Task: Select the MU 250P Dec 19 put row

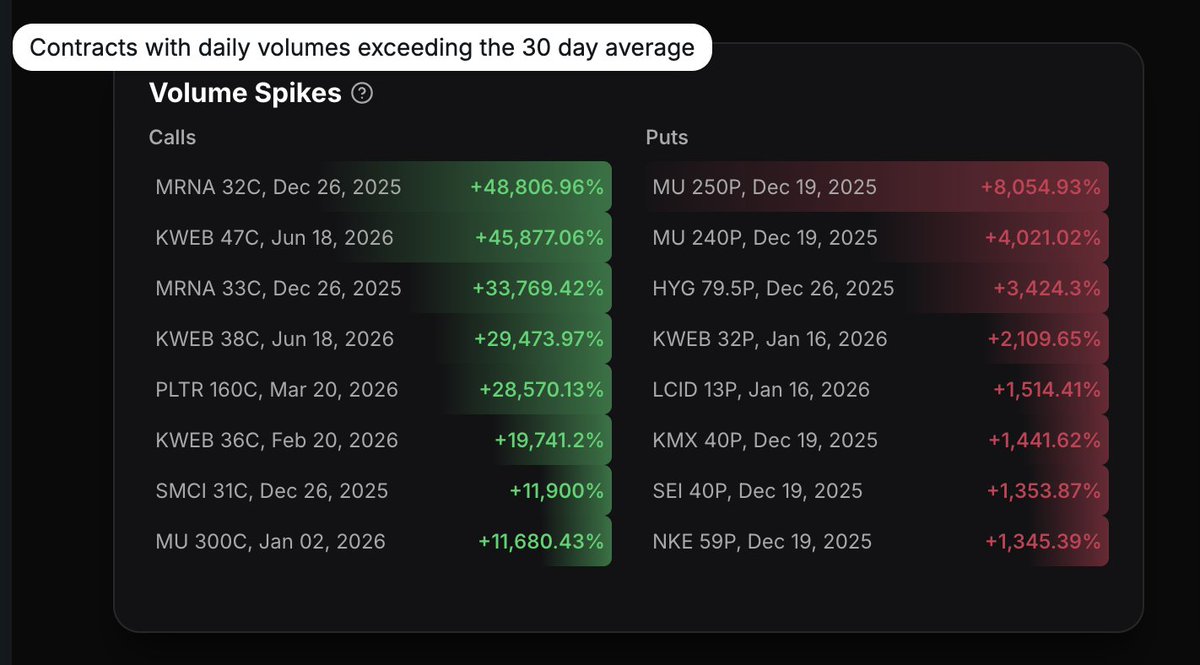Action: click(x=877, y=187)
